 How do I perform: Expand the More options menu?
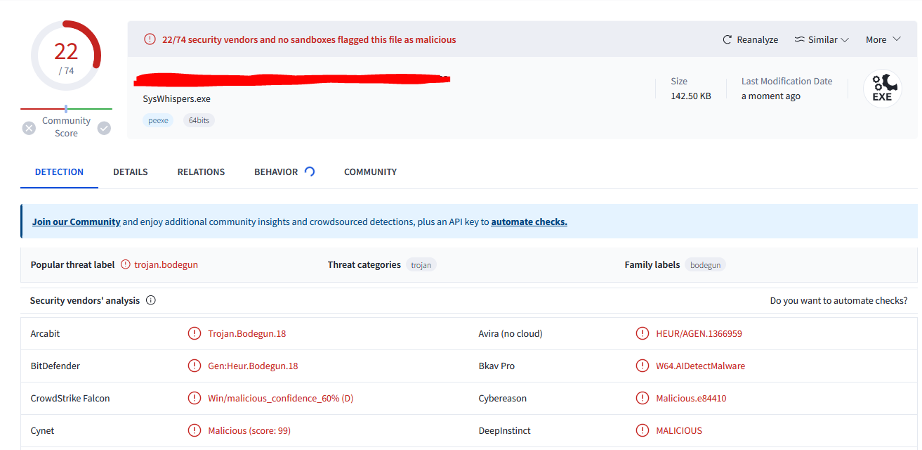[x=883, y=39]
